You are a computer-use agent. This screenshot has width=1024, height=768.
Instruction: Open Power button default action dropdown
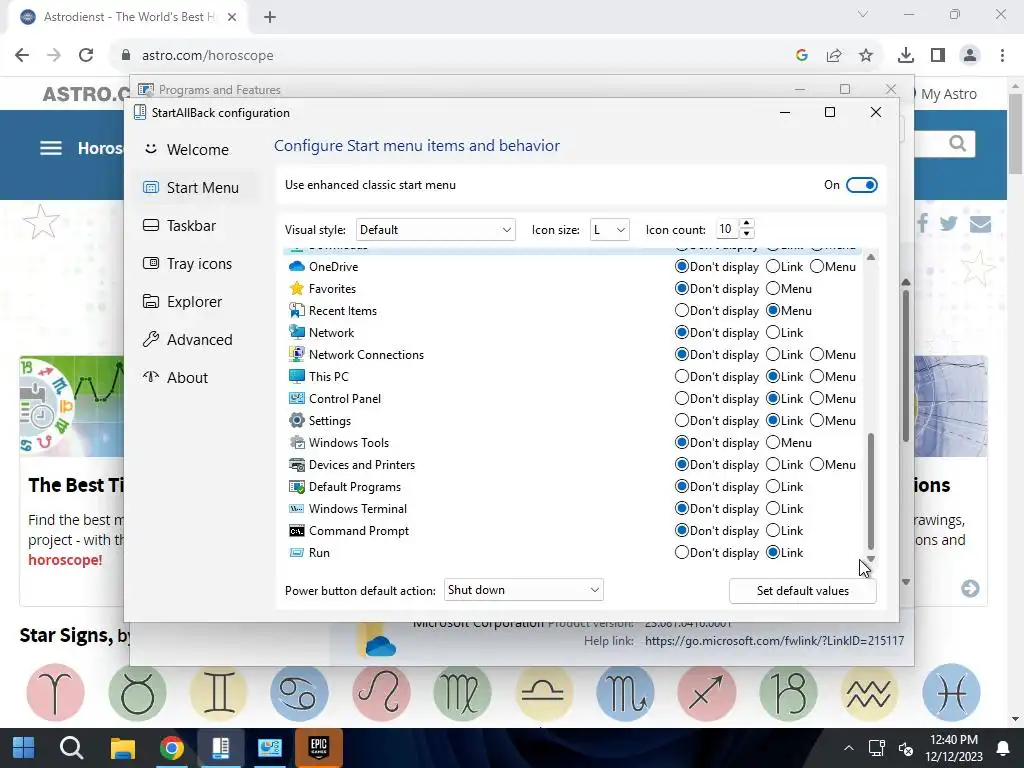523,590
